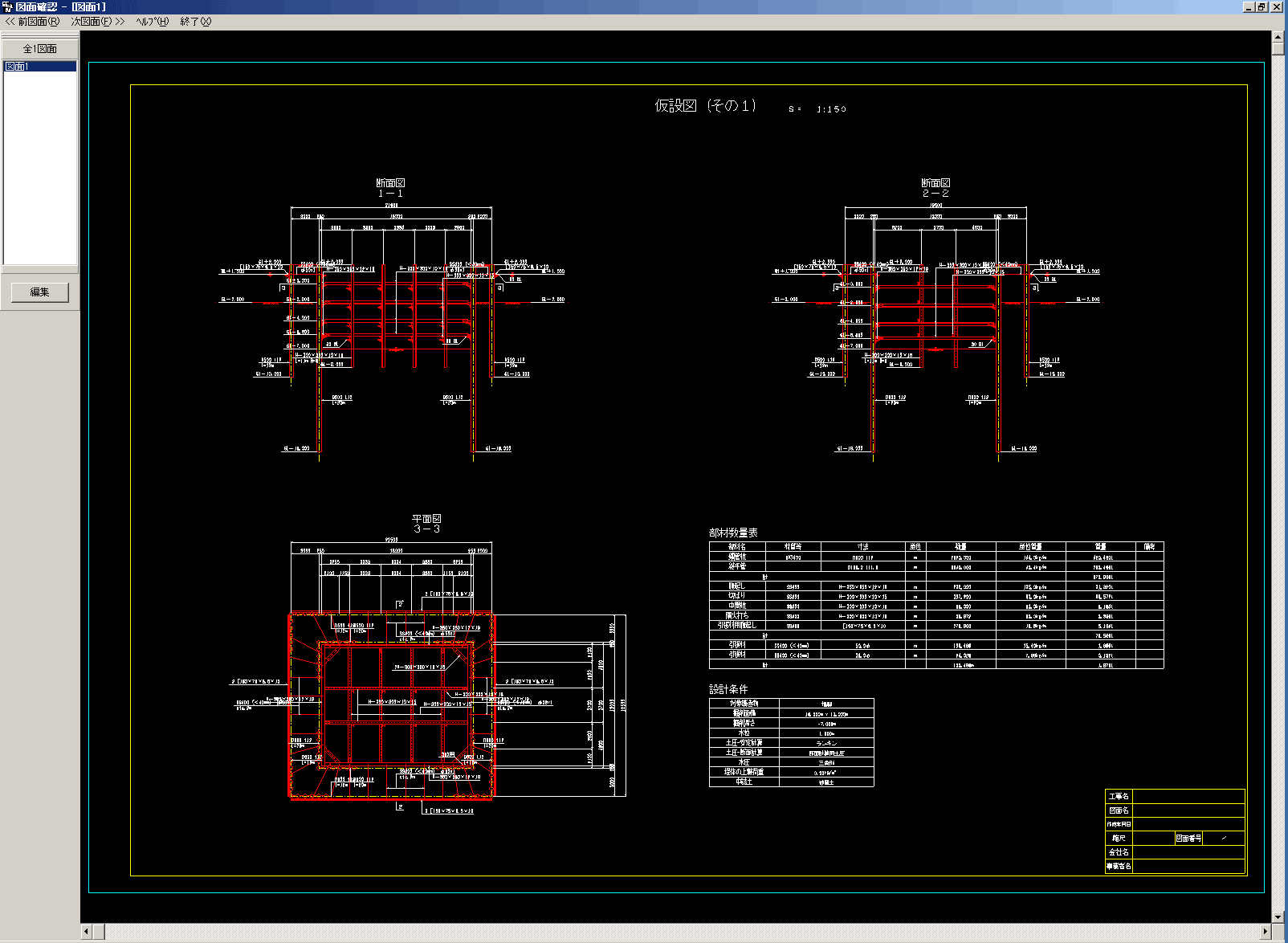Open the 前図面(R) previous drawing menu
1288x943 pixels.
(x=32, y=22)
